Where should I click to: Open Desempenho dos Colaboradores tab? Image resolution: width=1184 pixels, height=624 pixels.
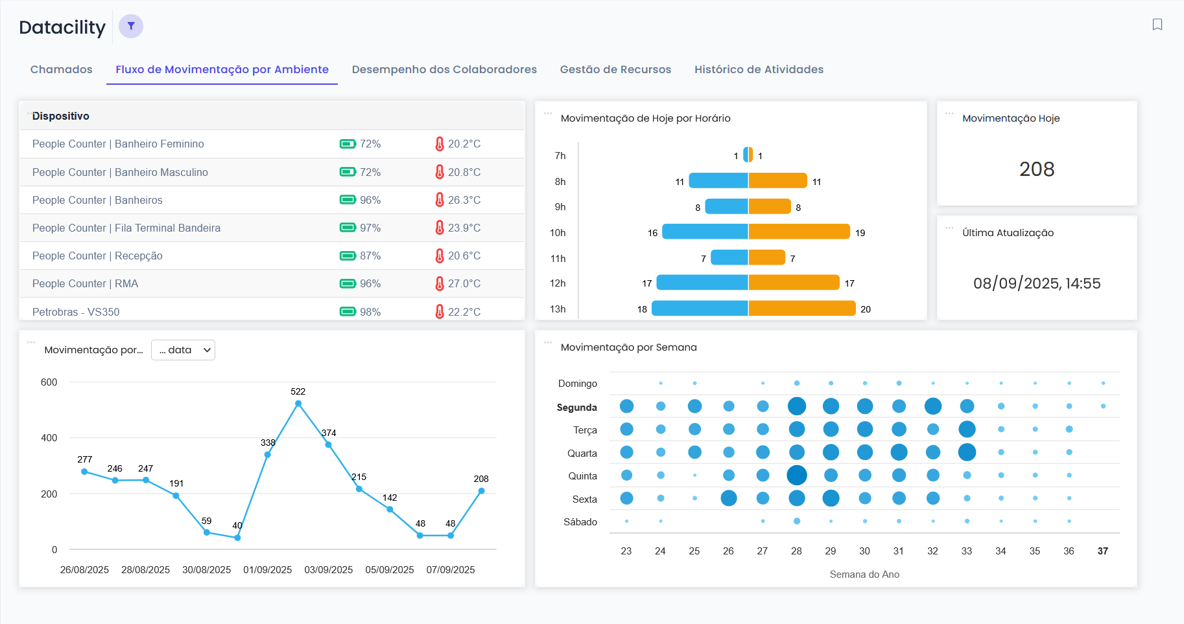click(x=444, y=70)
